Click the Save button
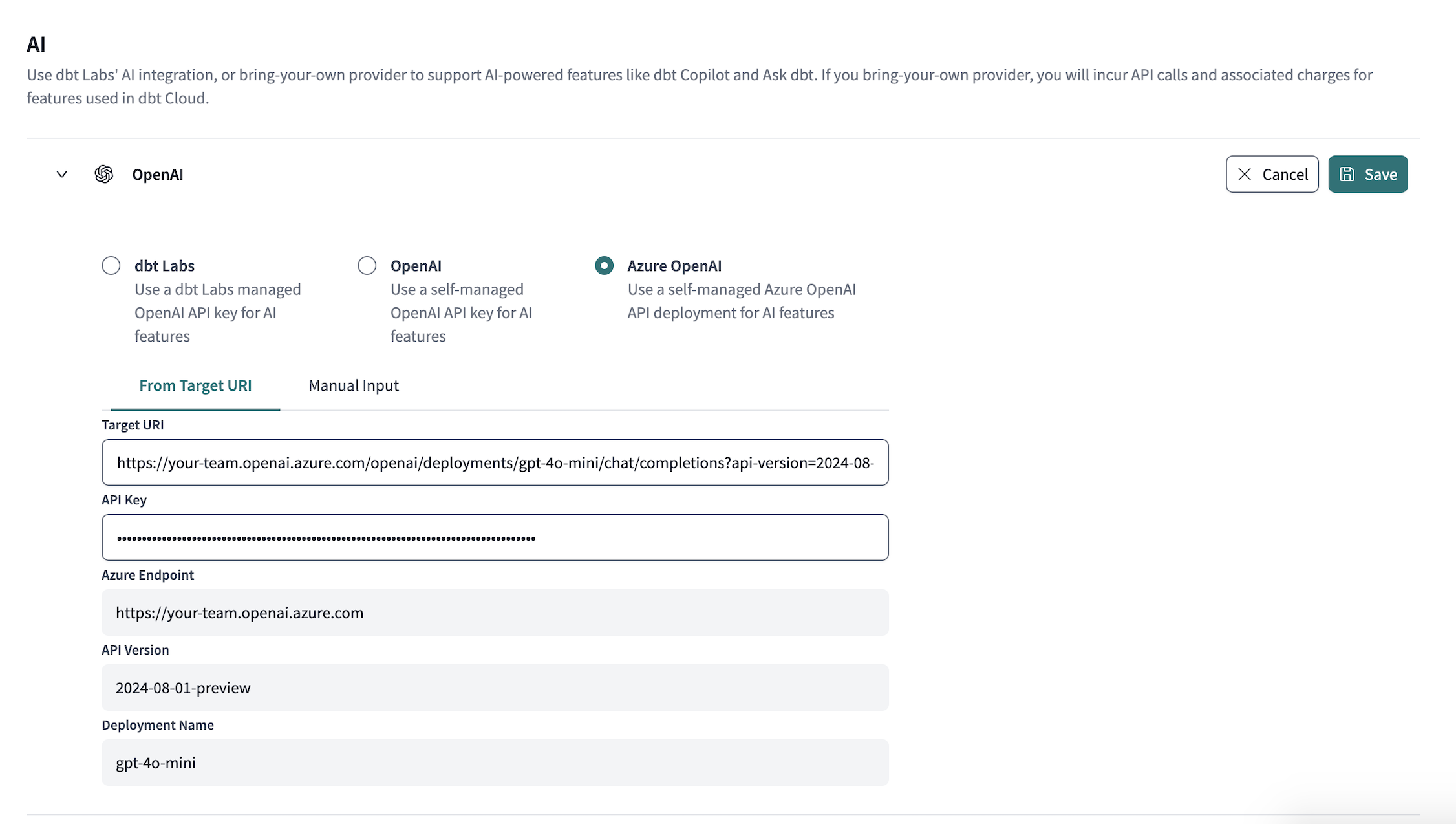Viewport: 1456px width, 824px height. (1367, 173)
